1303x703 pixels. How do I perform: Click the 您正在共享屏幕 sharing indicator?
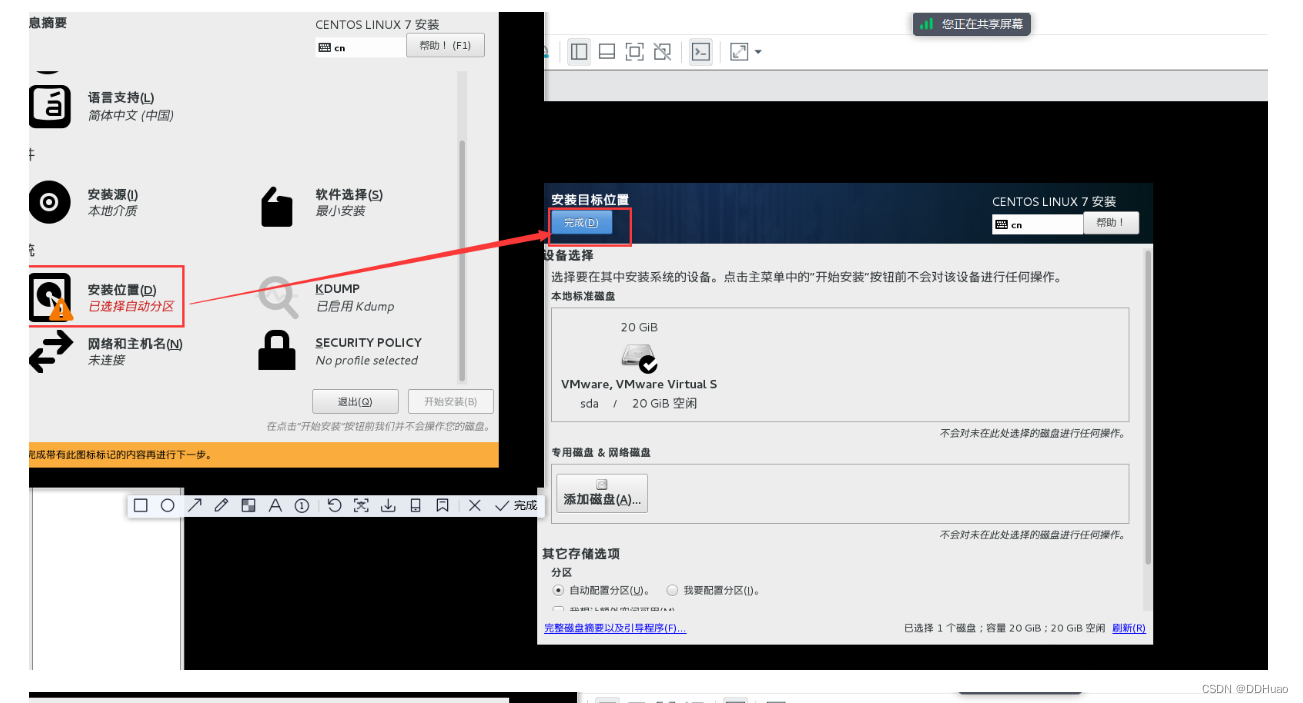[972, 24]
